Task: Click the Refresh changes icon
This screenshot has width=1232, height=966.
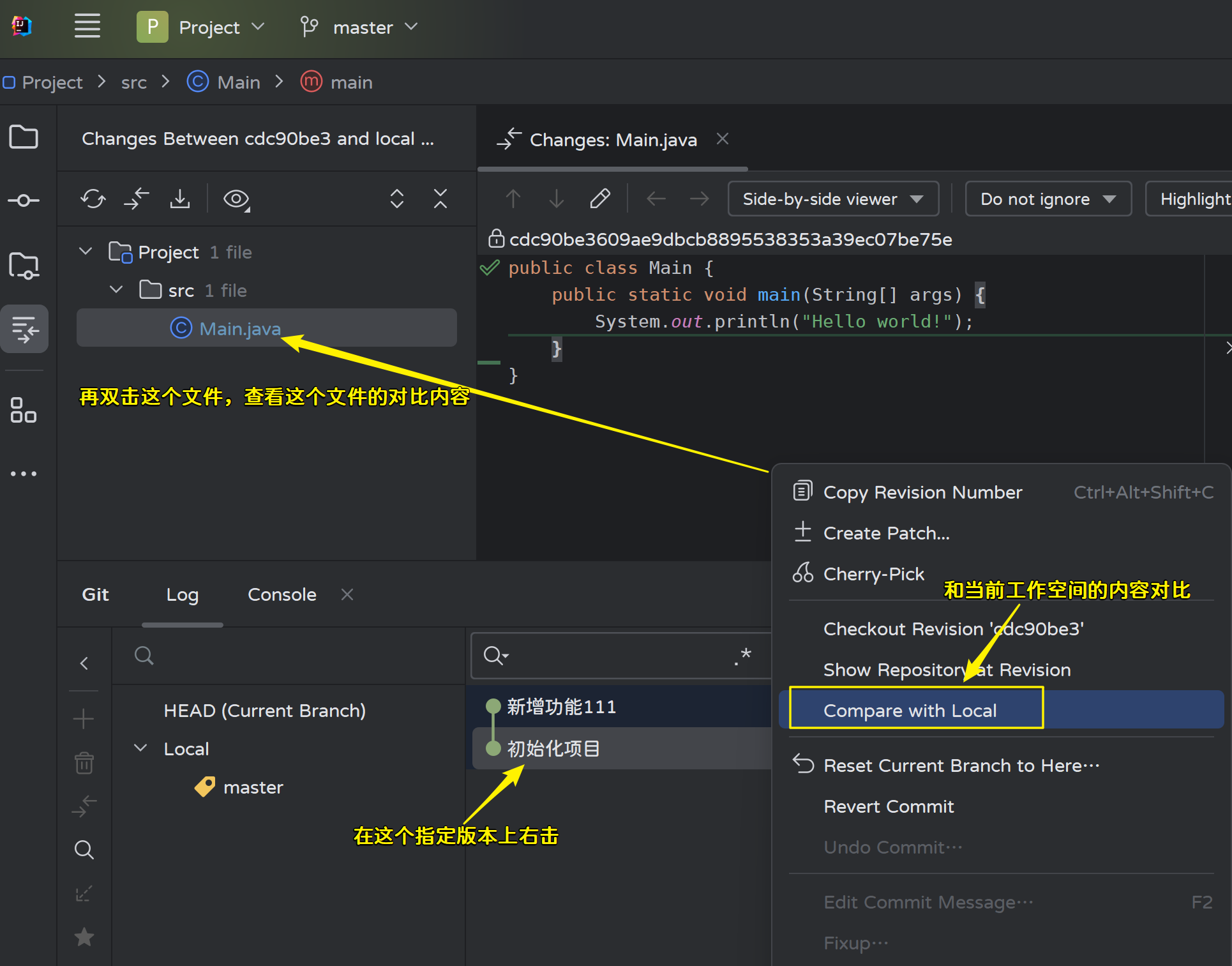Action: click(93, 199)
